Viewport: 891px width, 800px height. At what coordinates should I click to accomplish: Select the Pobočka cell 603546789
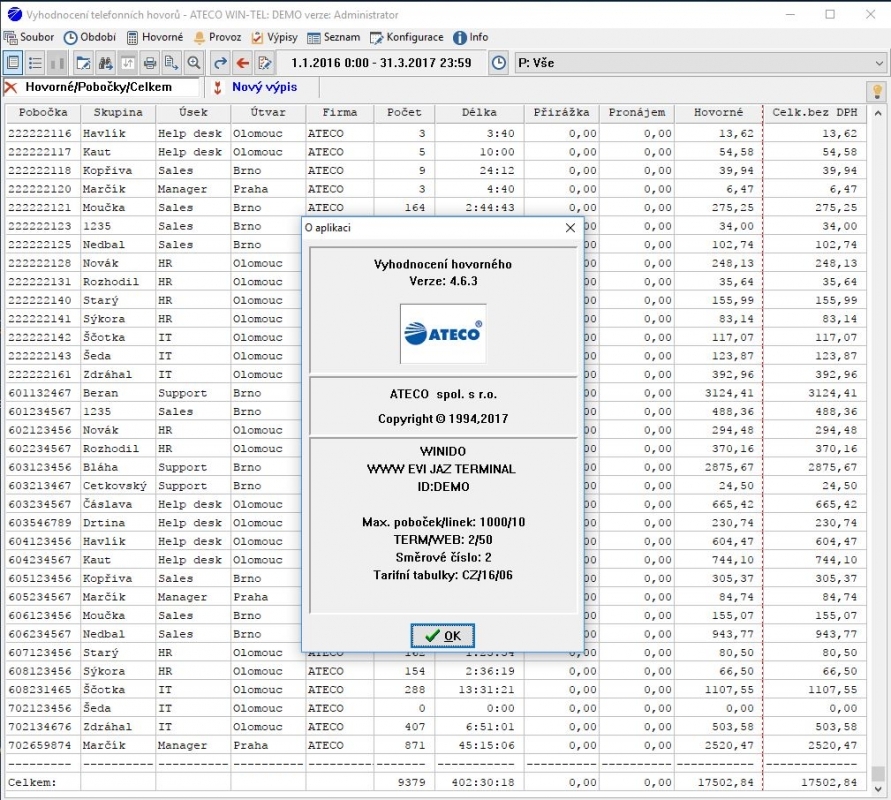click(x=40, y=523)
